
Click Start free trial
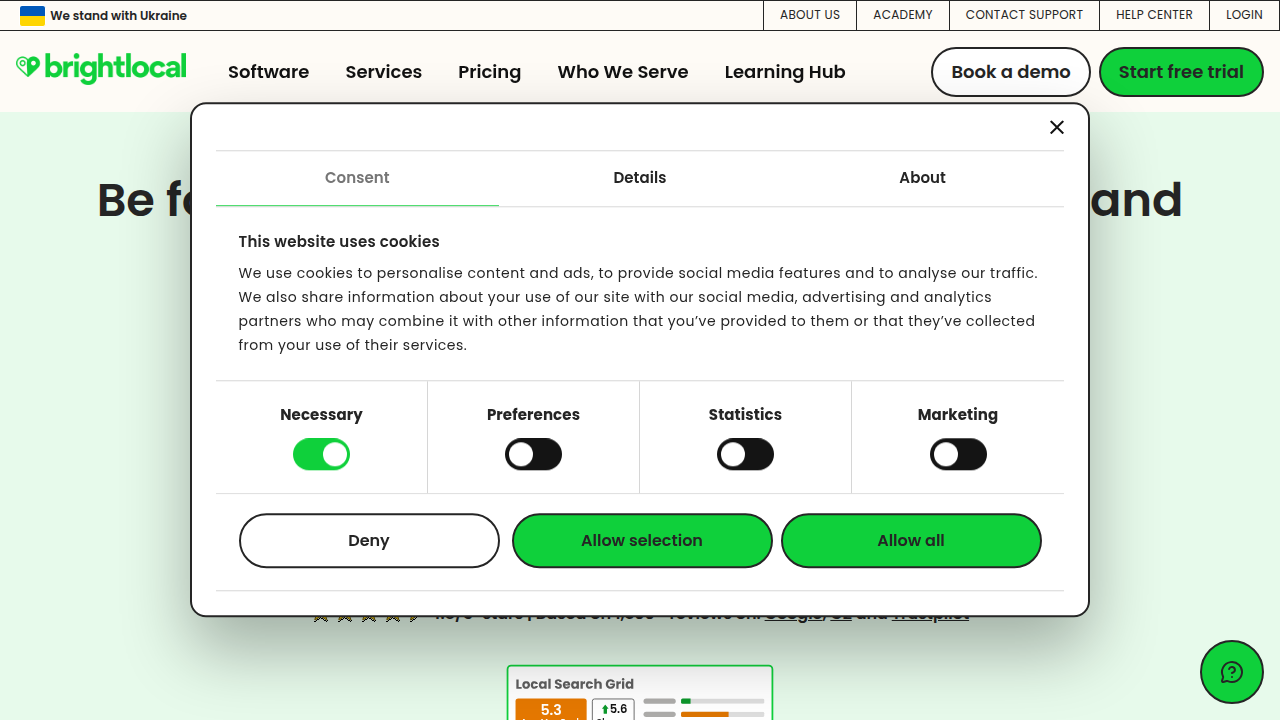click(1181, 72)
